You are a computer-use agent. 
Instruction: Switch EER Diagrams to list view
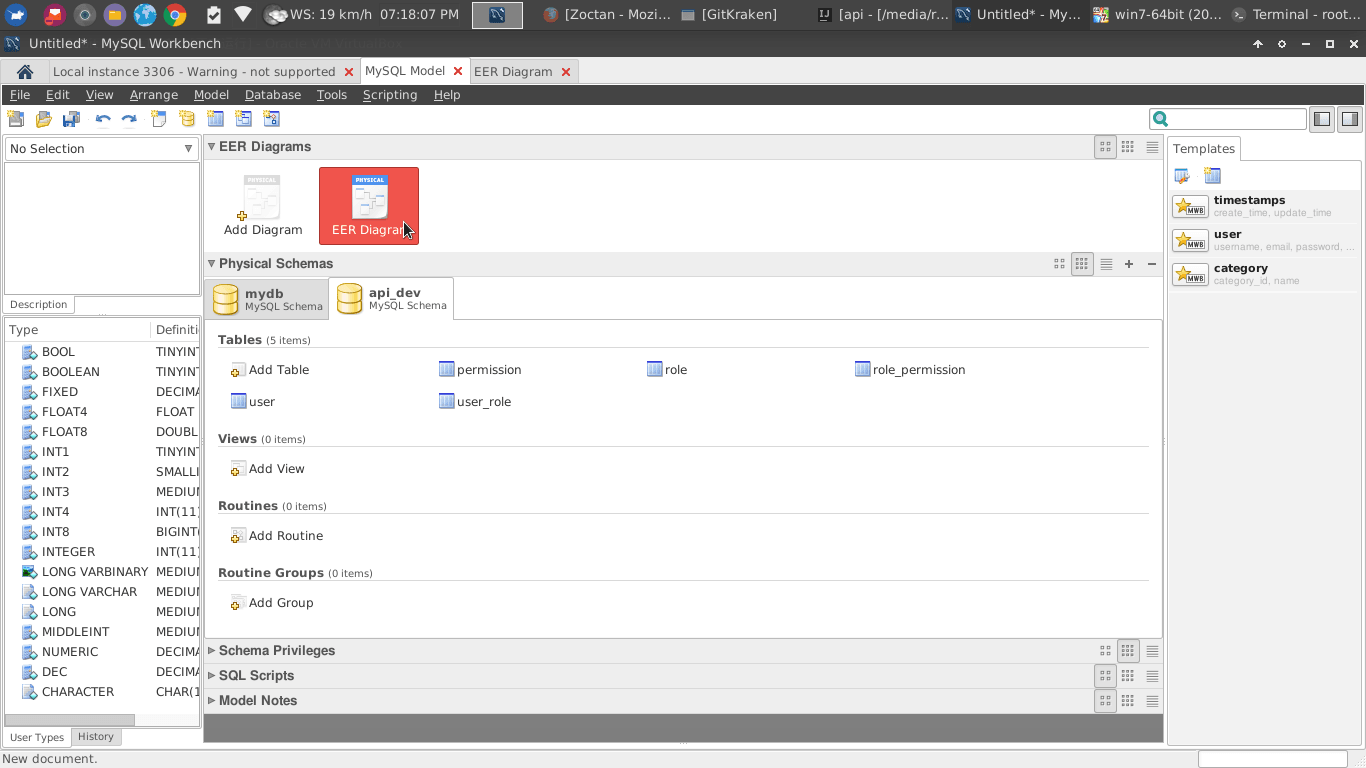point(1152,147)
